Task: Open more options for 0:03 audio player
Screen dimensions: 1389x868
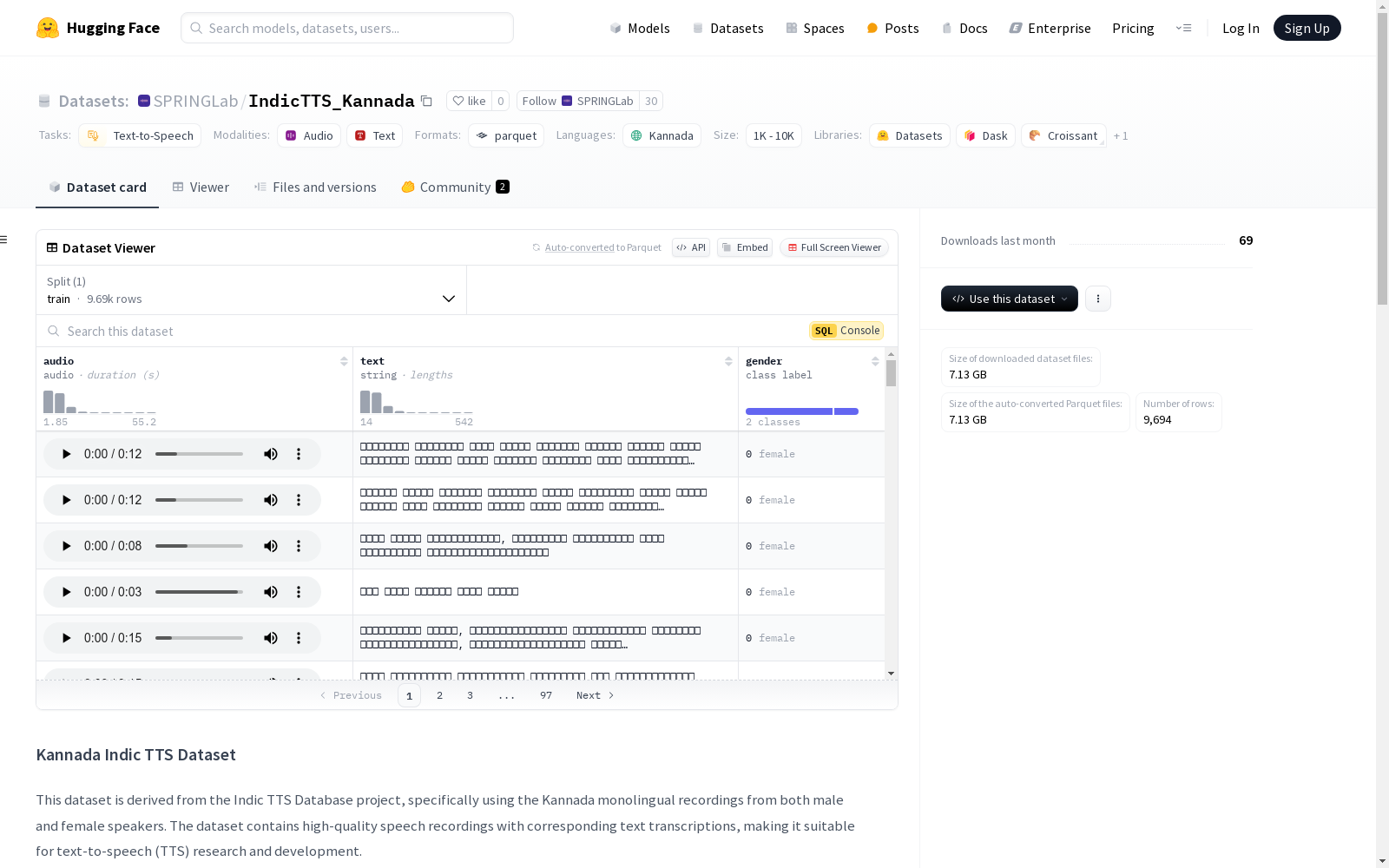Action: pyautogui.click(x=299, y=592)
